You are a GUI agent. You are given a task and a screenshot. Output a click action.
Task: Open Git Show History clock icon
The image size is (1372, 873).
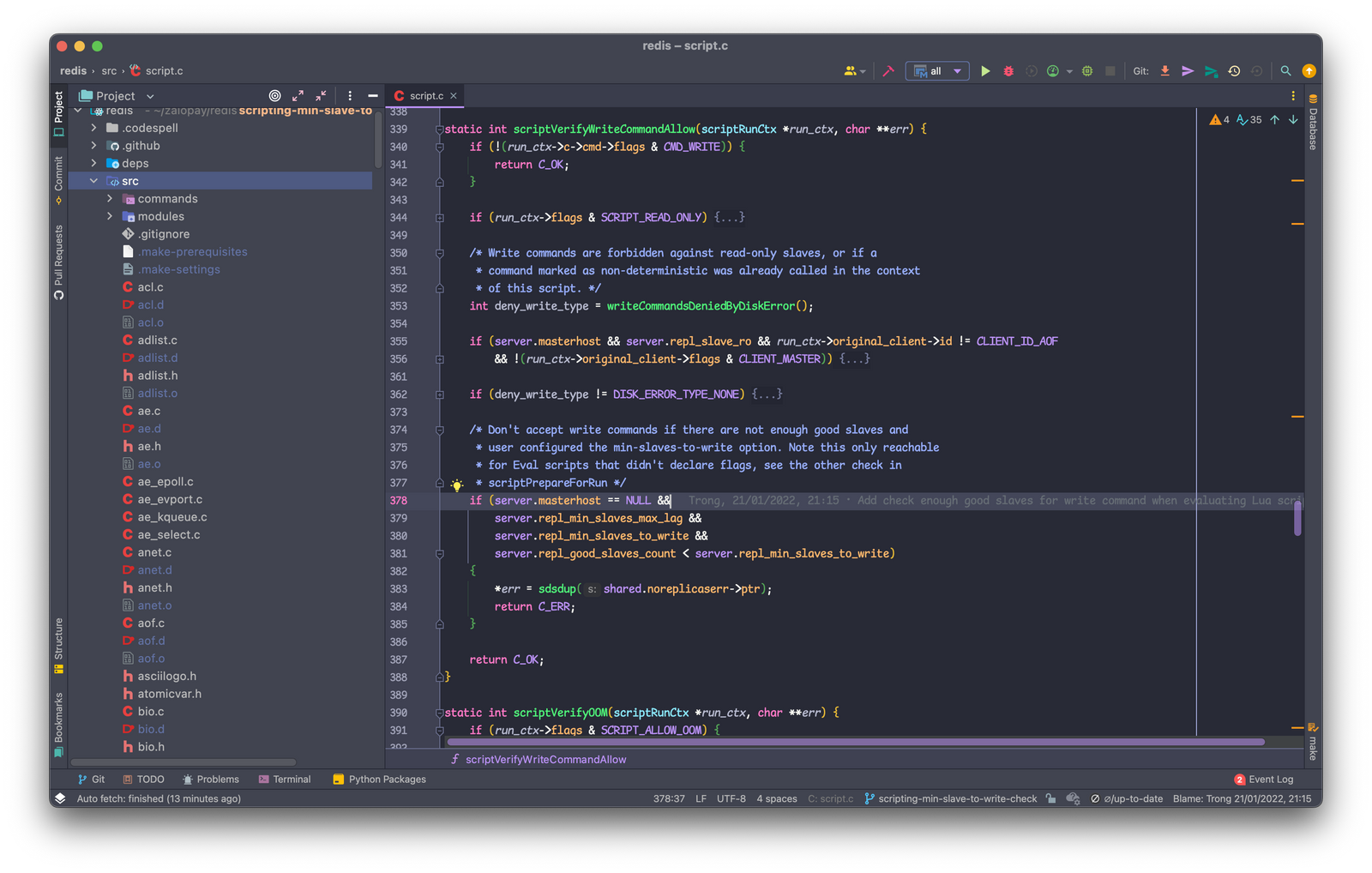pos(1234,71)
